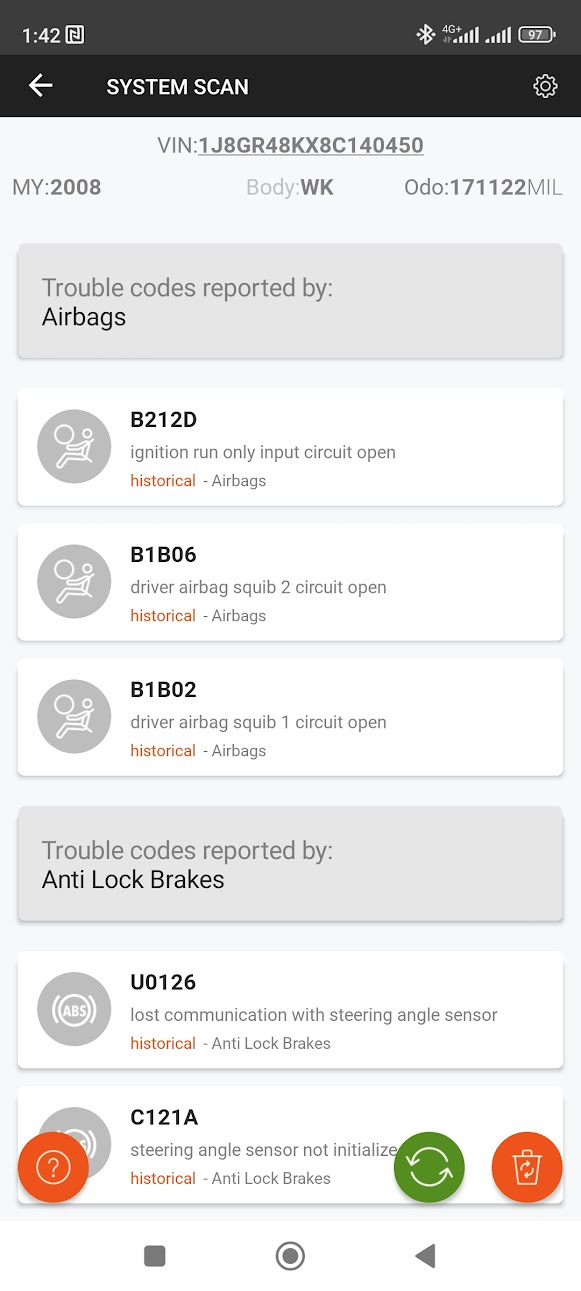The image size is (581, 1291).
Task: Rescan the system using the green refresh icon
Action: [429, 1167]
